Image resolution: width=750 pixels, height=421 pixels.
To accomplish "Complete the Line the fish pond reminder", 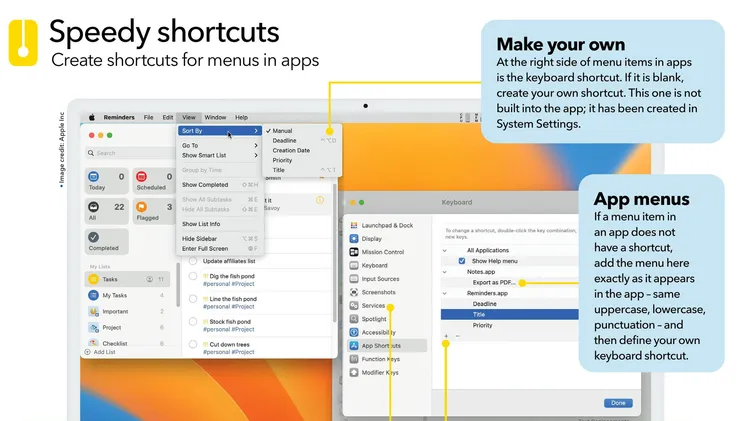I will (193, 299).
